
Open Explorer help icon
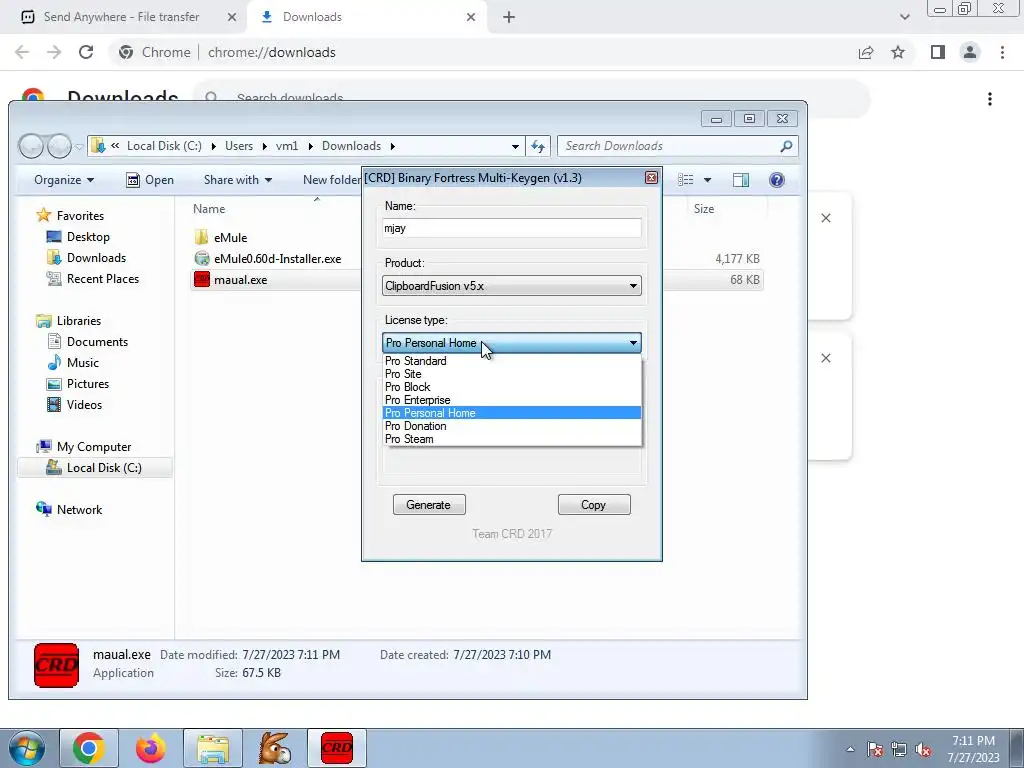point(776,180)
